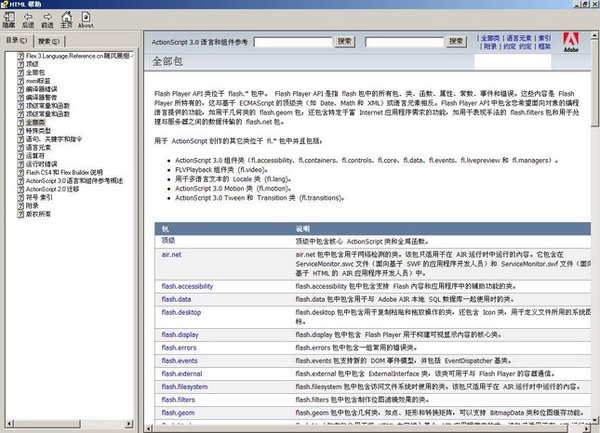Click the ActionScript 3.0 Tween 和 Transition 类 bullet
This screenshot has width=600, height=433.
(x=260, y=198)
